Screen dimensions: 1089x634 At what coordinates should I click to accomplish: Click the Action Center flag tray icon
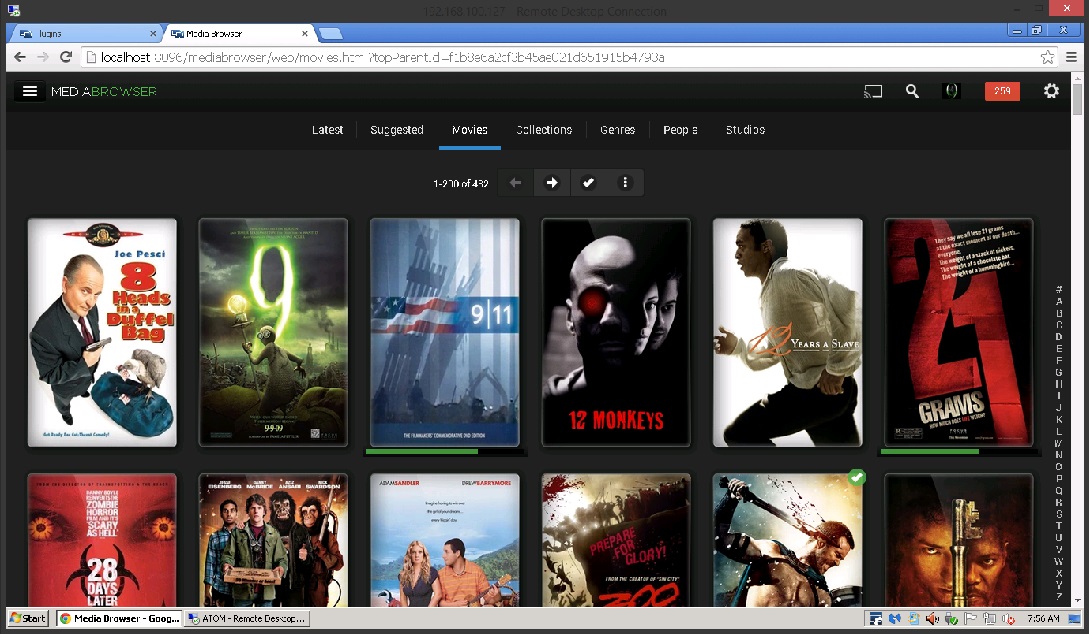pos(970,618)
